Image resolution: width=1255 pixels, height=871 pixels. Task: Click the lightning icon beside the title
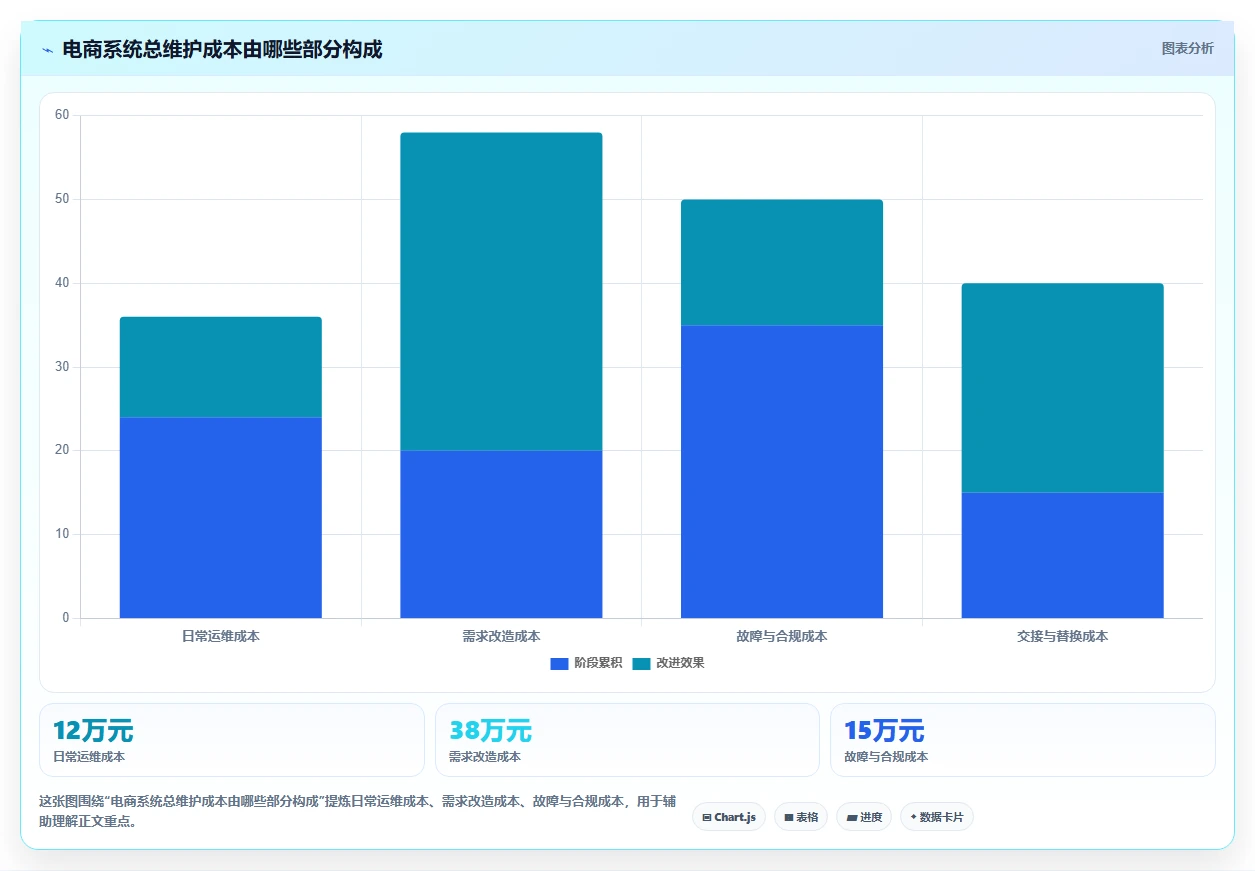pyautogui.click(x=47, y=50)
